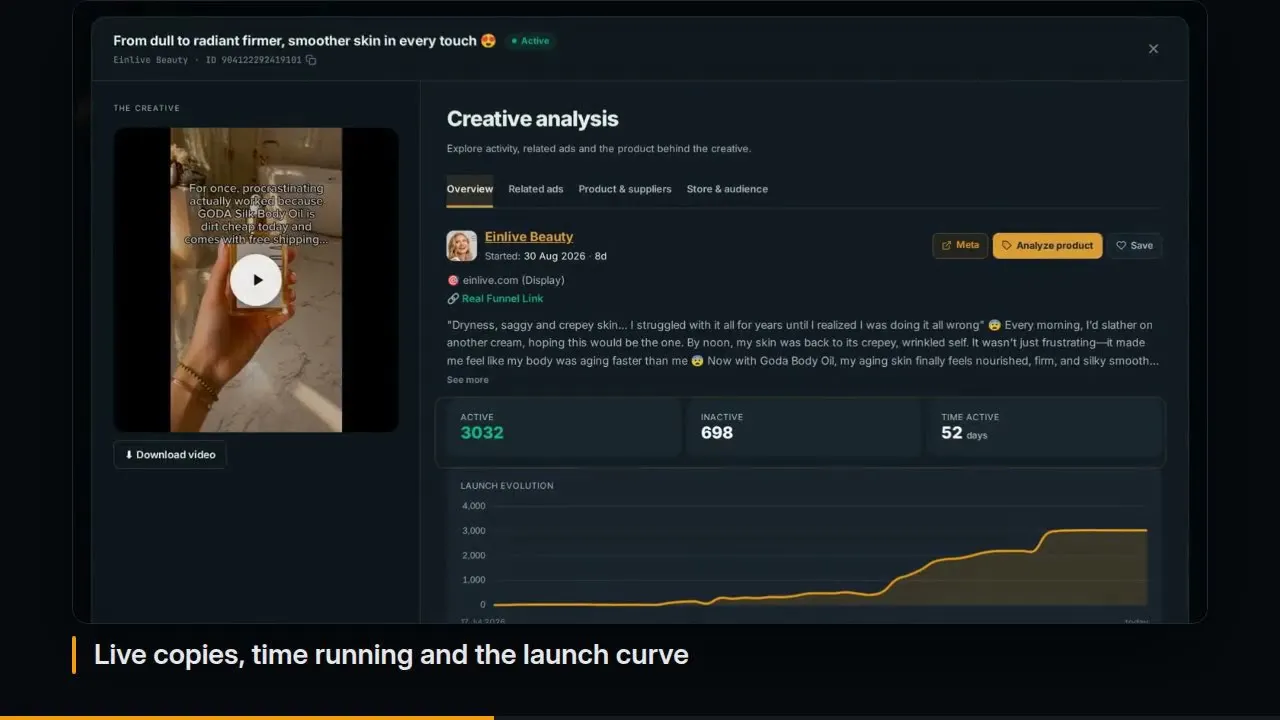Screen dimensions: 1280x720
Task: Click the Inactive count 698
Action: (x=717, y=433)
